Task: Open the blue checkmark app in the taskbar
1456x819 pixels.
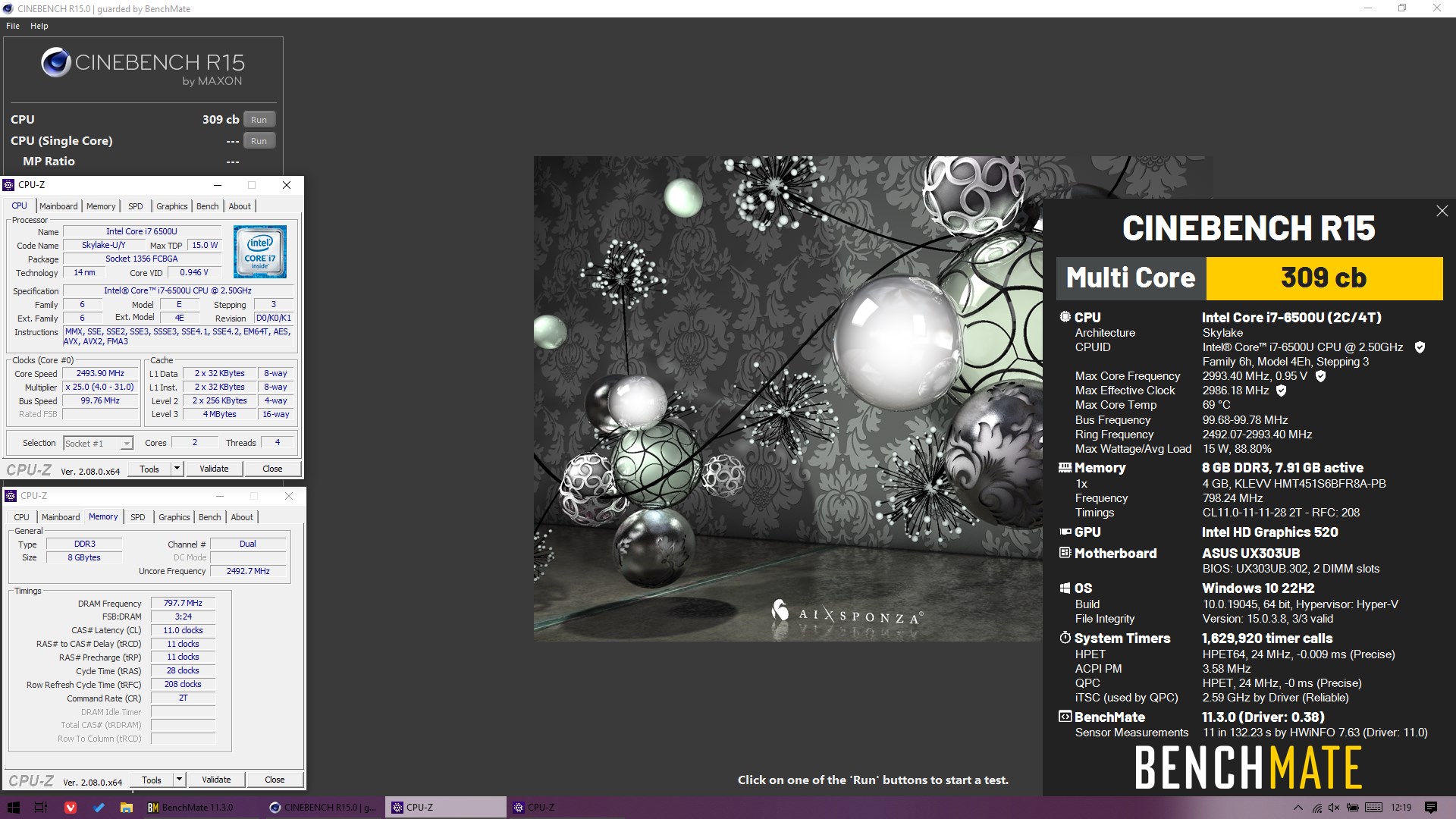Action: 99,808
